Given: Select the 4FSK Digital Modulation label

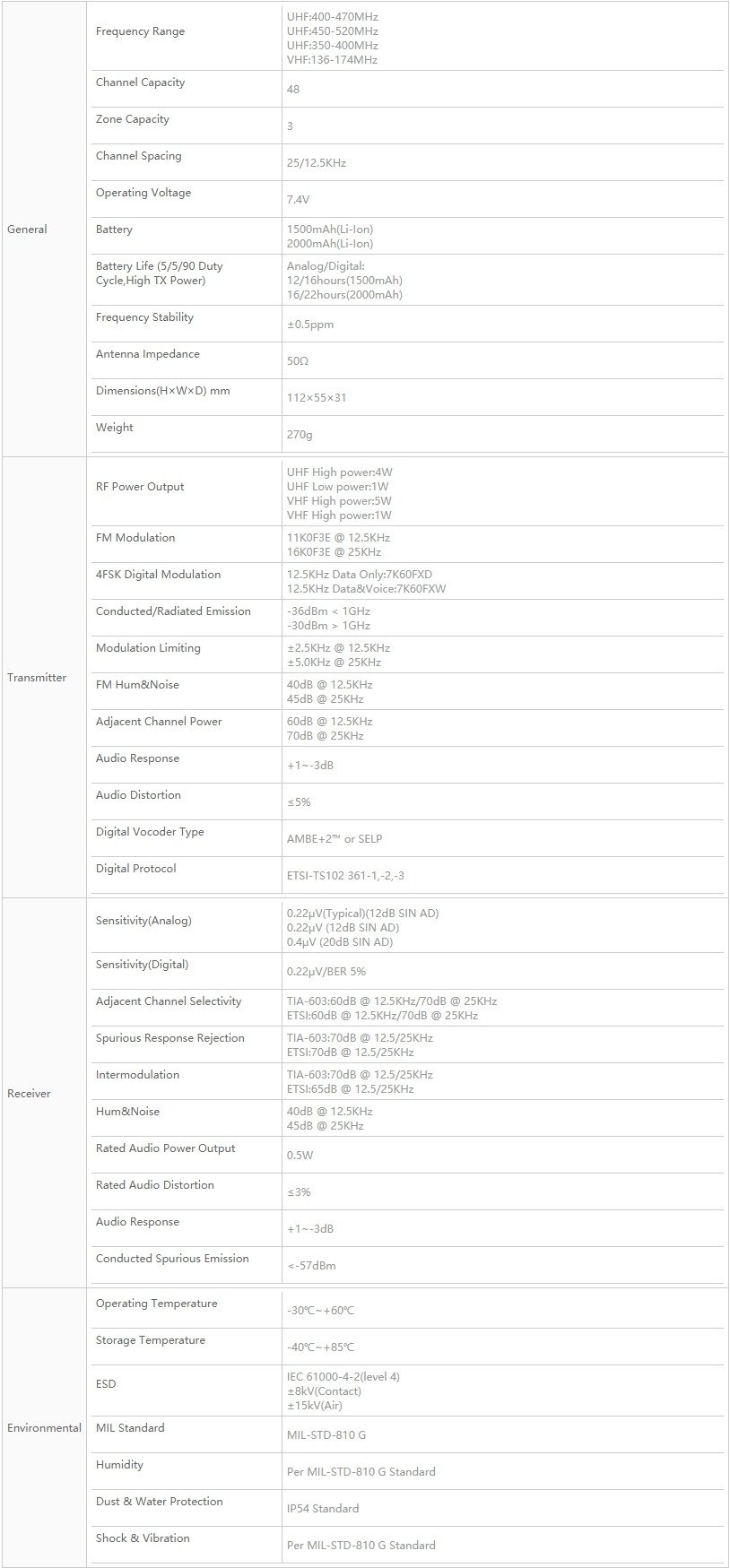Looking at the screenshot, I should point(158,575).
